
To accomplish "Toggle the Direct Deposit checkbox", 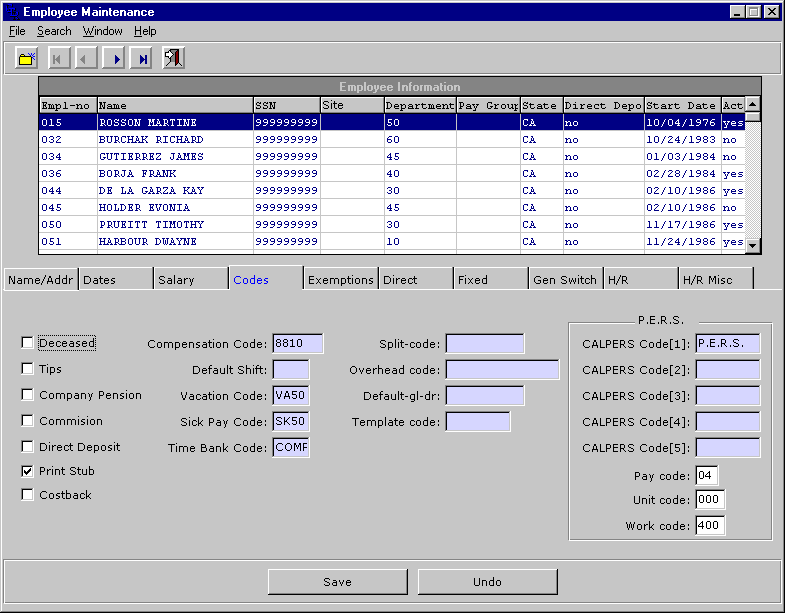I will point(28,447).
